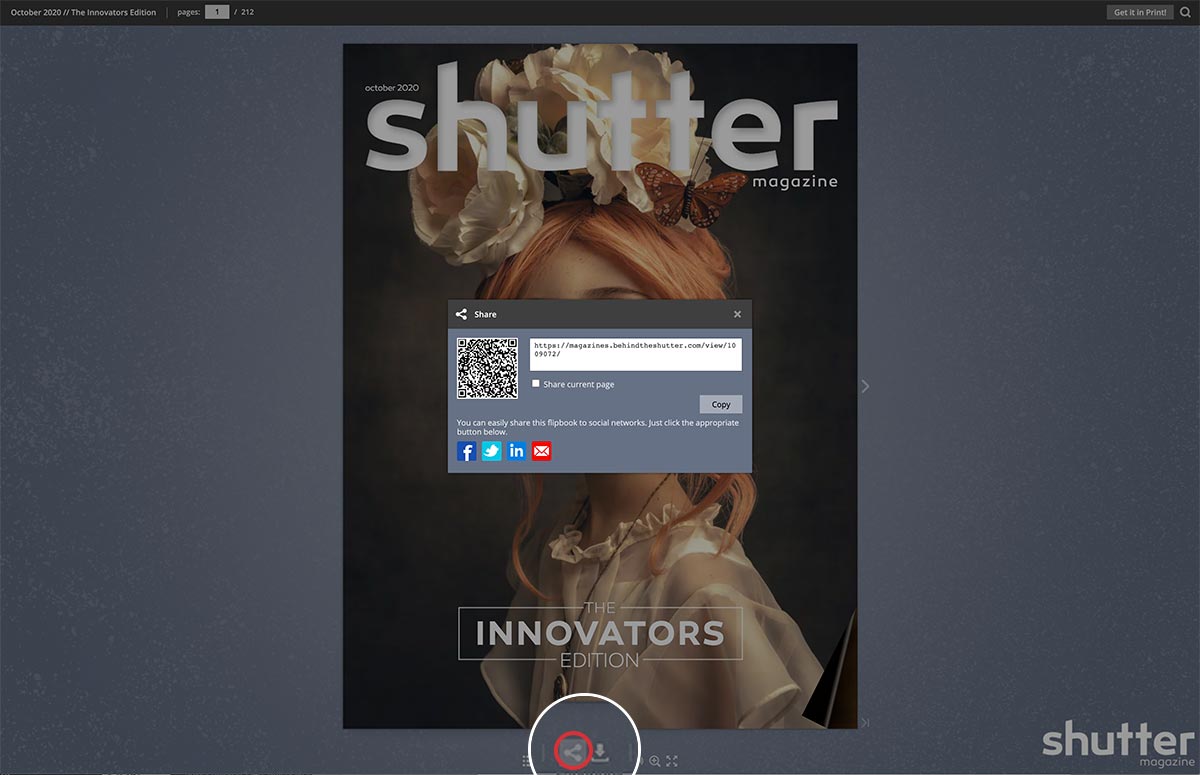This screenshot has height=775, width=1200.
Task: Close the Share dialog
Action: coord(737,314)
